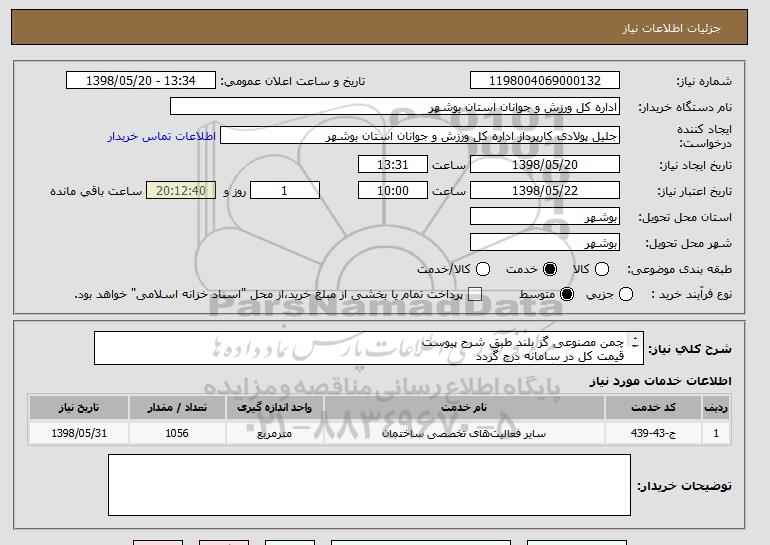
Task: Click the سایر فعالیت‌های تخصصی ساختمان cell
Action: click(x=464, y=433)
